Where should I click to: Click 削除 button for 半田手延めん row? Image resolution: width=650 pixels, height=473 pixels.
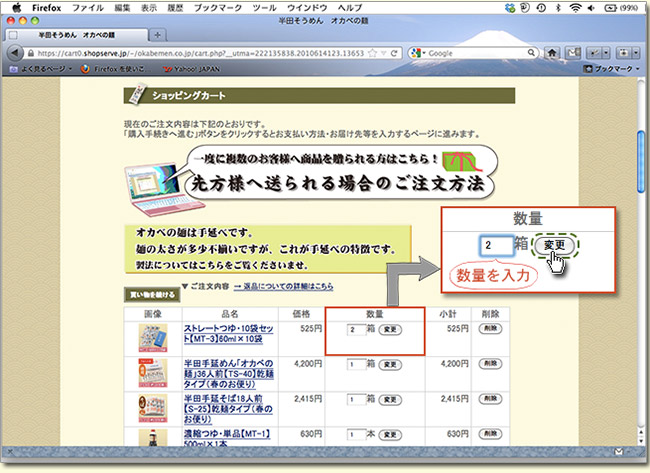pyautogui.click(x=489, y=364)
